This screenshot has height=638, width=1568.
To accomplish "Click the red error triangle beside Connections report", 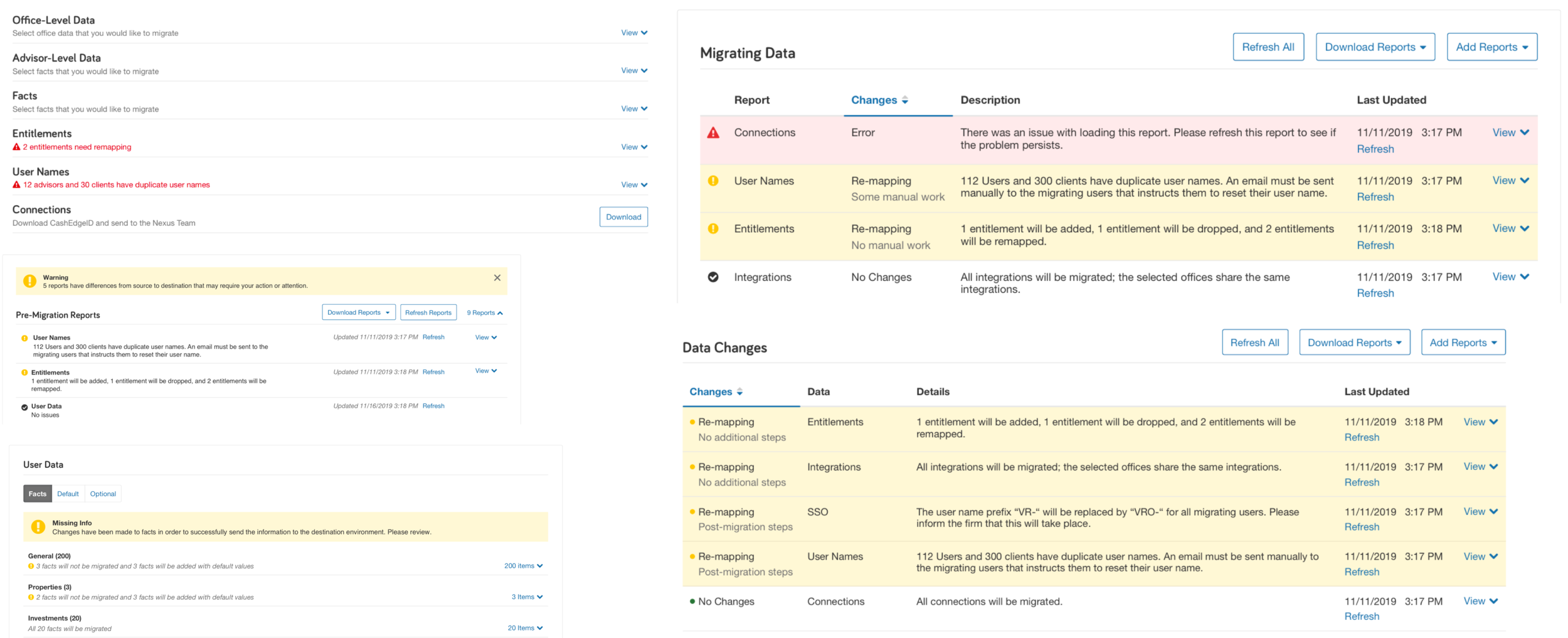I will coord(713,132).
